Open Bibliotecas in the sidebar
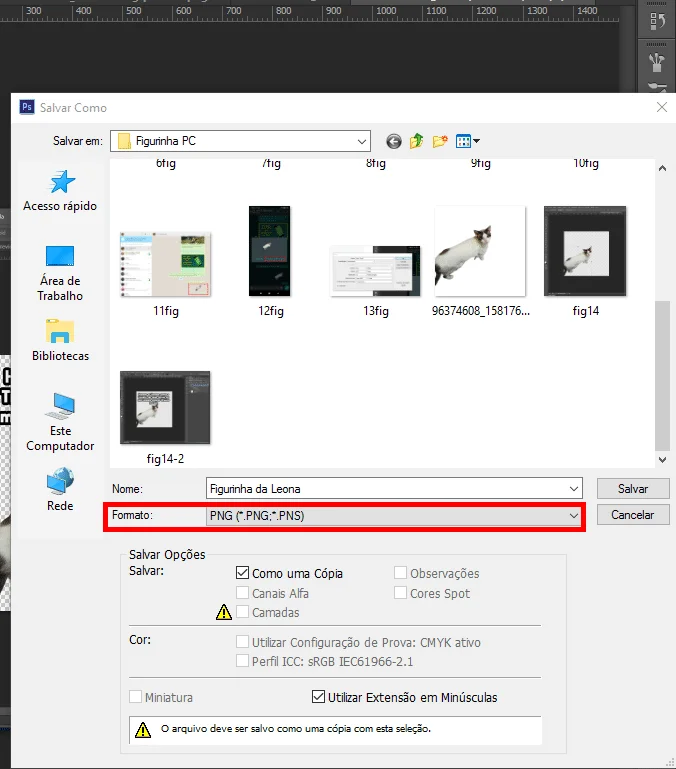The image size is (676, 769). point(60,340)
